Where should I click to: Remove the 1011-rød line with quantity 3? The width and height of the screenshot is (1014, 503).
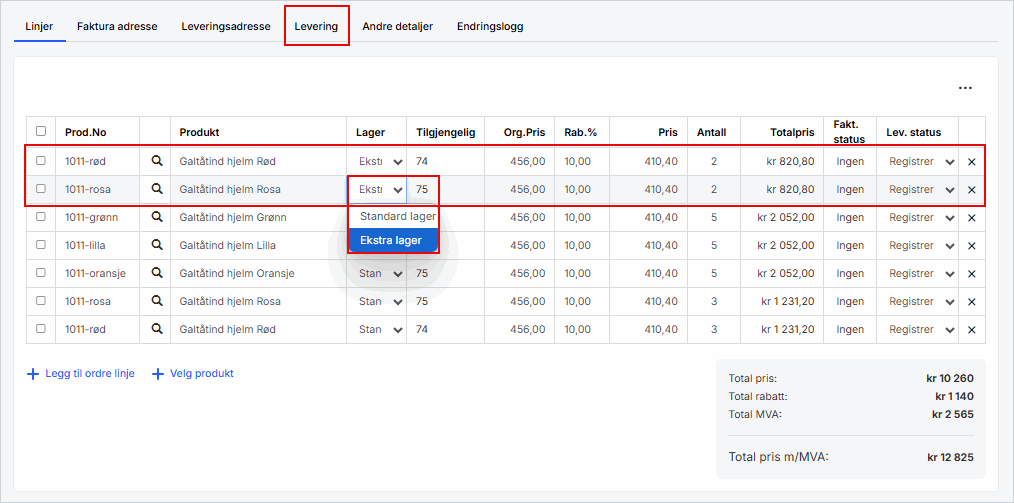point(971,329)
